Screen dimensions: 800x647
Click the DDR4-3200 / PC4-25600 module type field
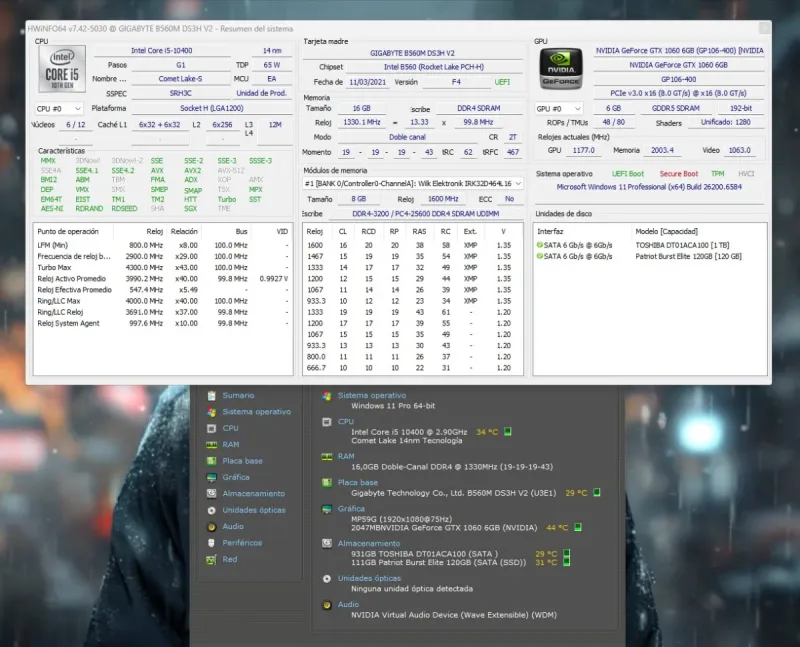[426, 214]
